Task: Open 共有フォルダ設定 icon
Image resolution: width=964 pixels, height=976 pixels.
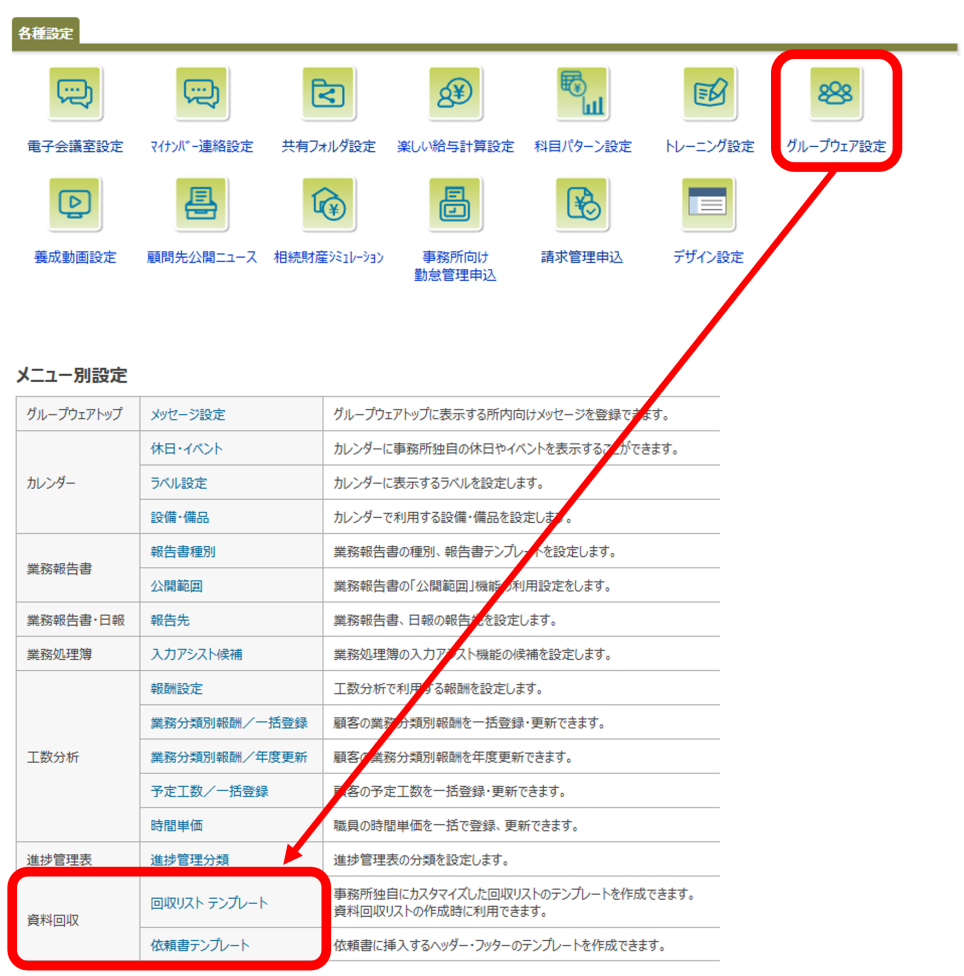Action: click(329, 94)
